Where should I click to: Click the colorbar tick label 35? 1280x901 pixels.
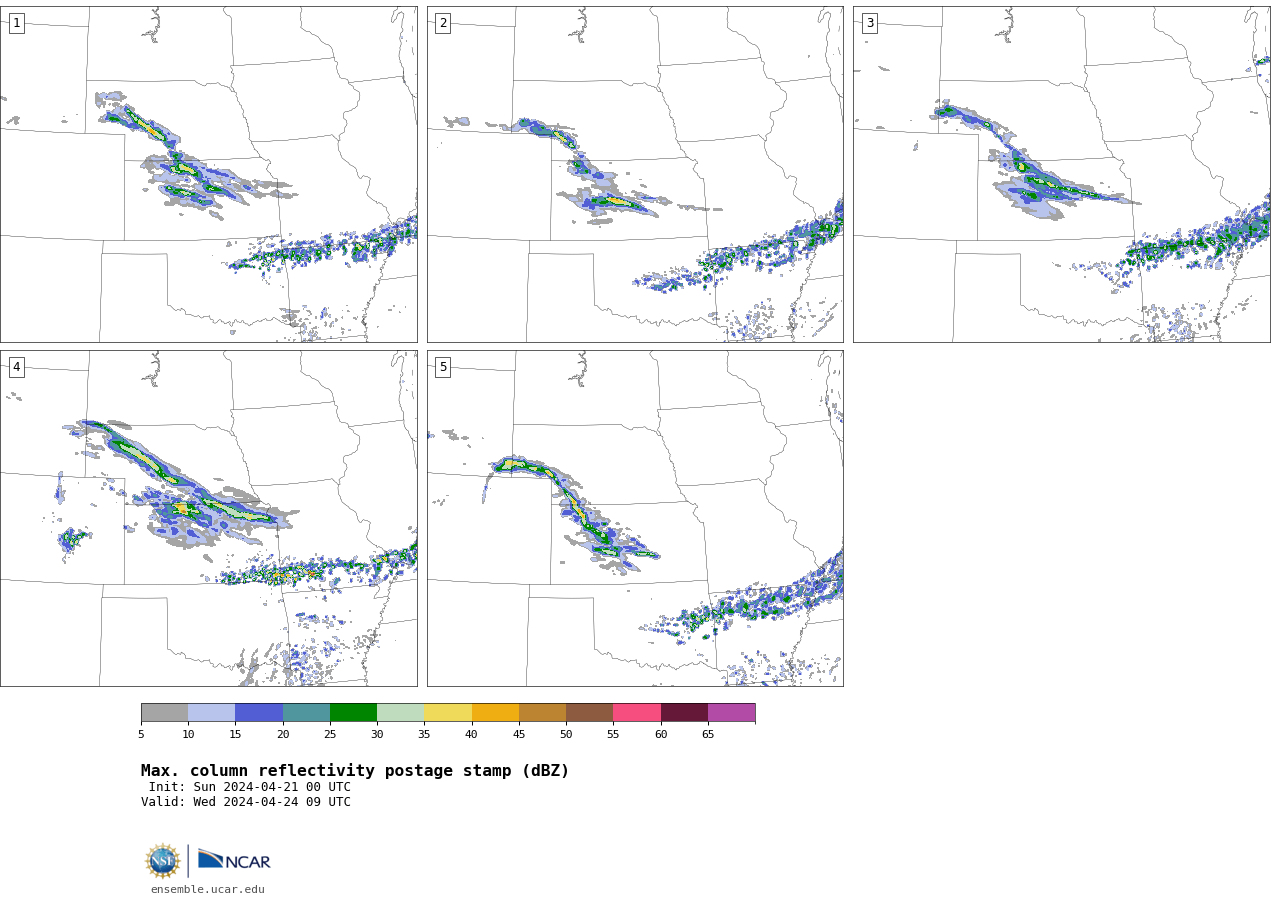point(424,735)
